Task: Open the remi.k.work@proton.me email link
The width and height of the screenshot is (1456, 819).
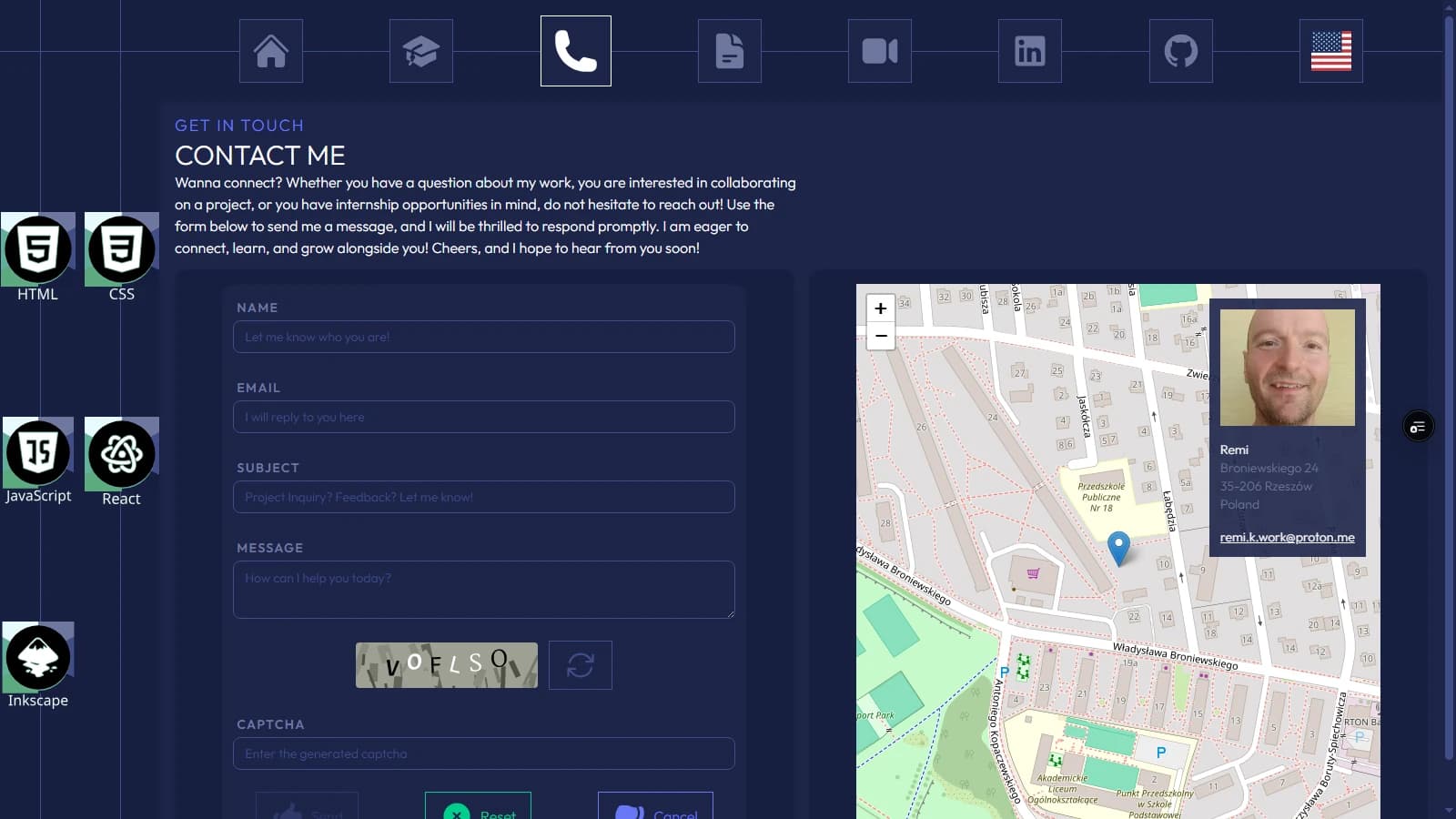Action: tap(1287, 537)
